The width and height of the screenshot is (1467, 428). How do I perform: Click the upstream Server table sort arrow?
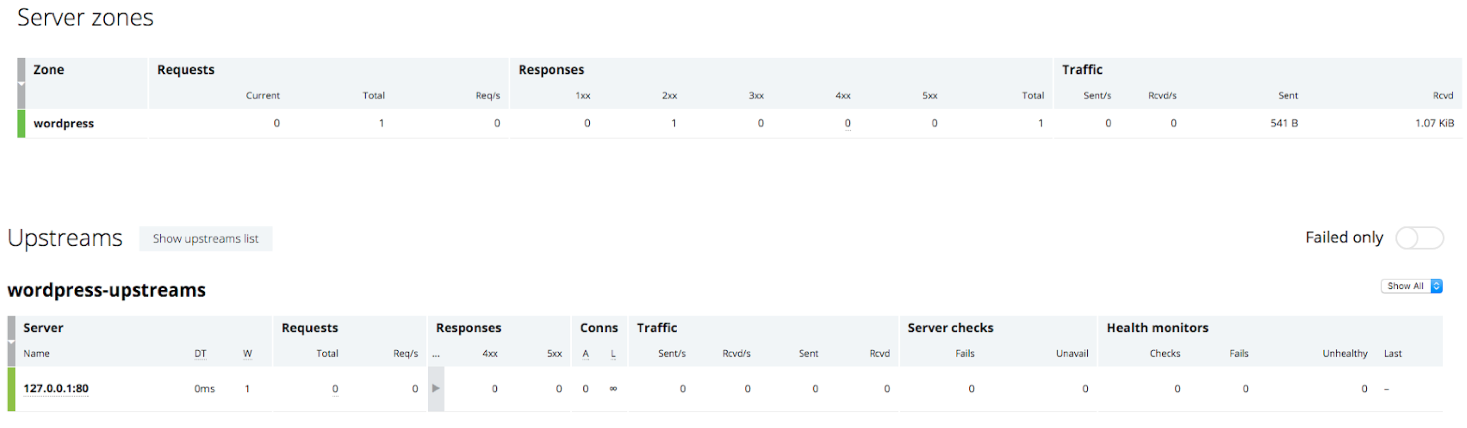11,343
